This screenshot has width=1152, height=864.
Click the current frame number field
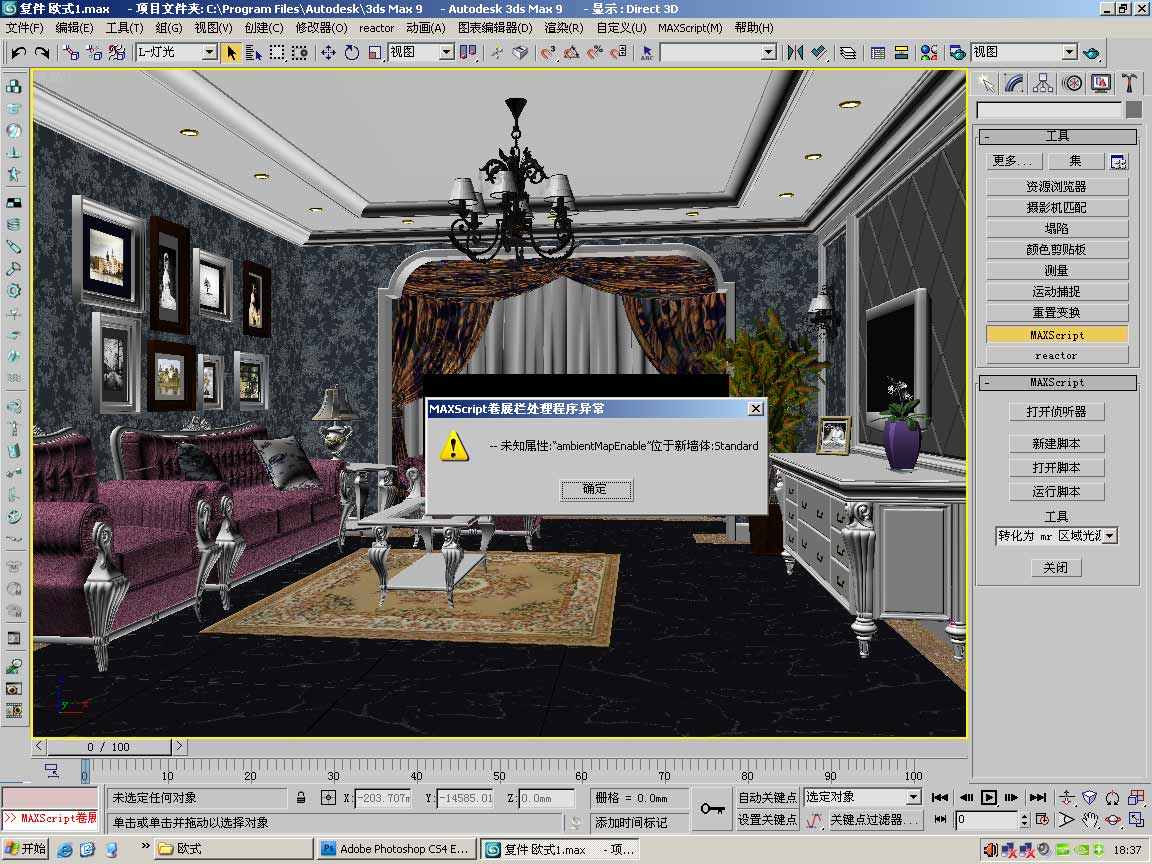(987, 819)
